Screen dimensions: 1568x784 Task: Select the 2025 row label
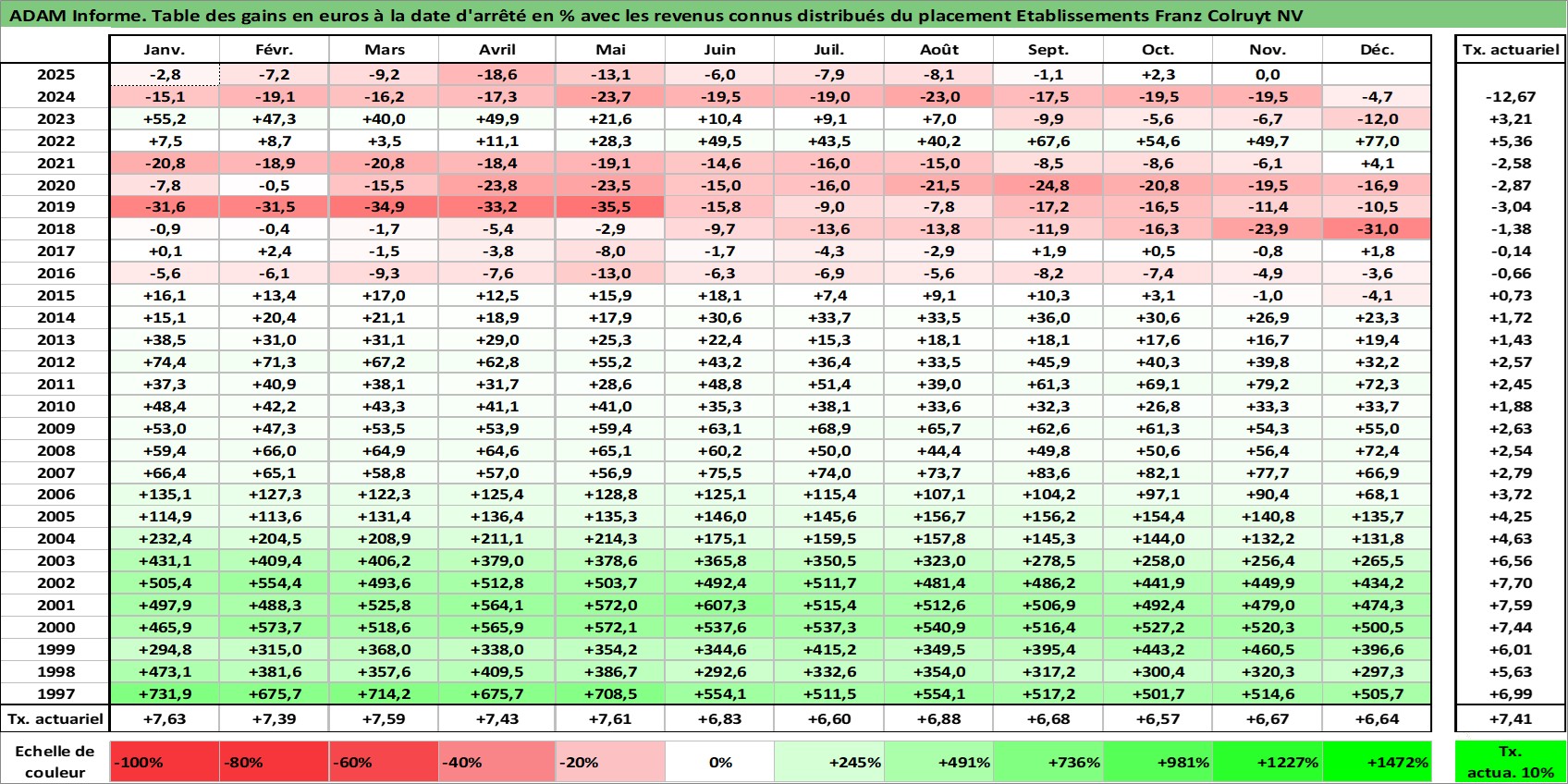[x=55, y=75]
